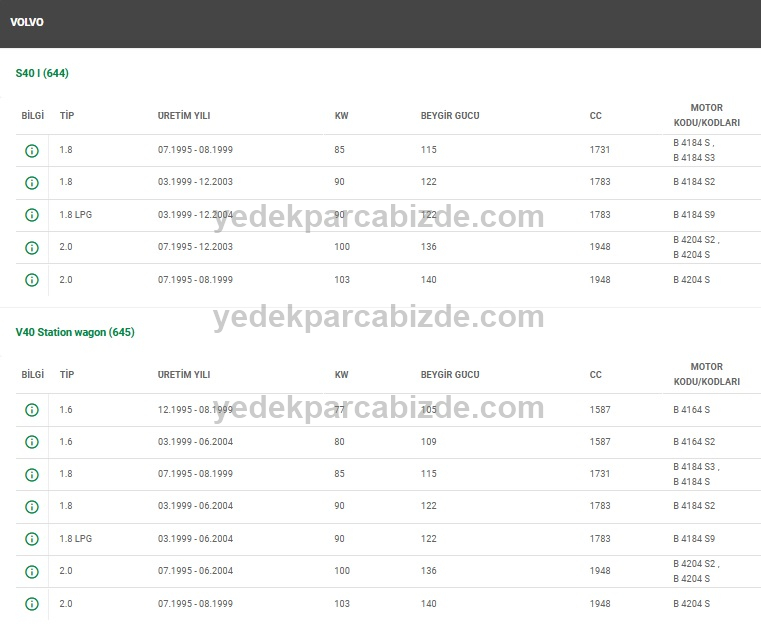The height and width of the screenshot is (630, 761).
Task: Open info for V40 engine B 4184 S2
Action: [32, 507]
